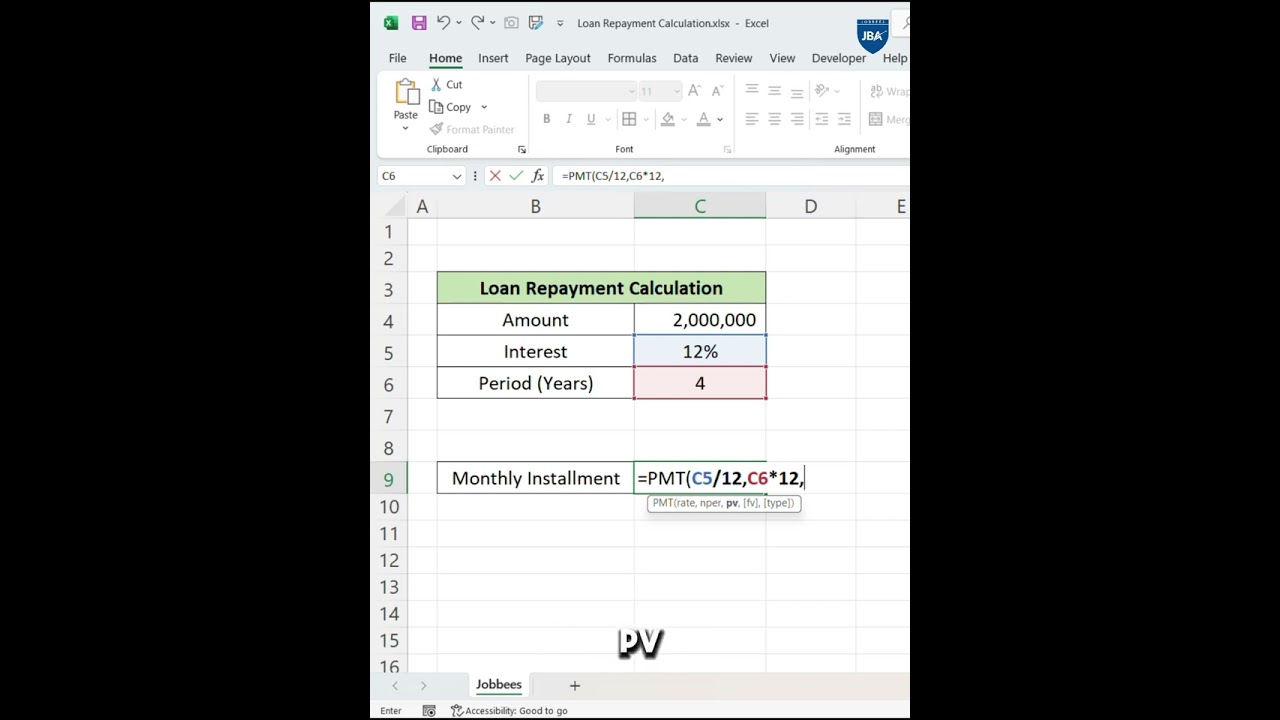Expand the Copy options arrow
This screenshot has width=1280, height=720.
484,107
